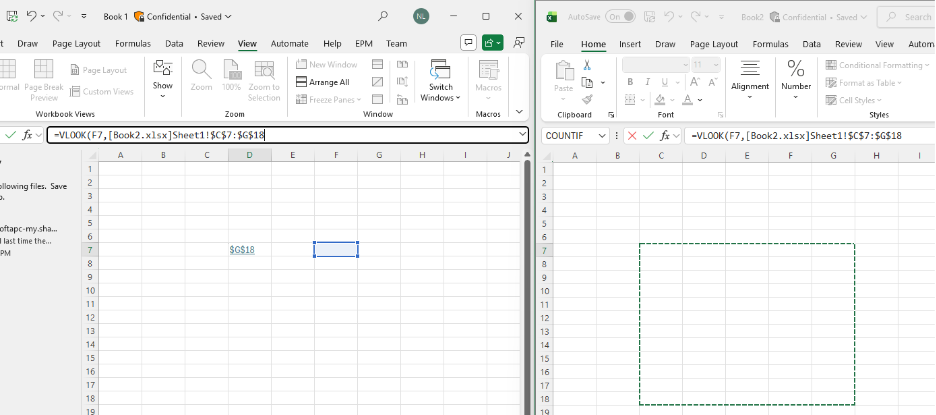Click the Save icon in Book 1 title bar
This screenshot has width=936, height=415.
click(x=11, y=16)
